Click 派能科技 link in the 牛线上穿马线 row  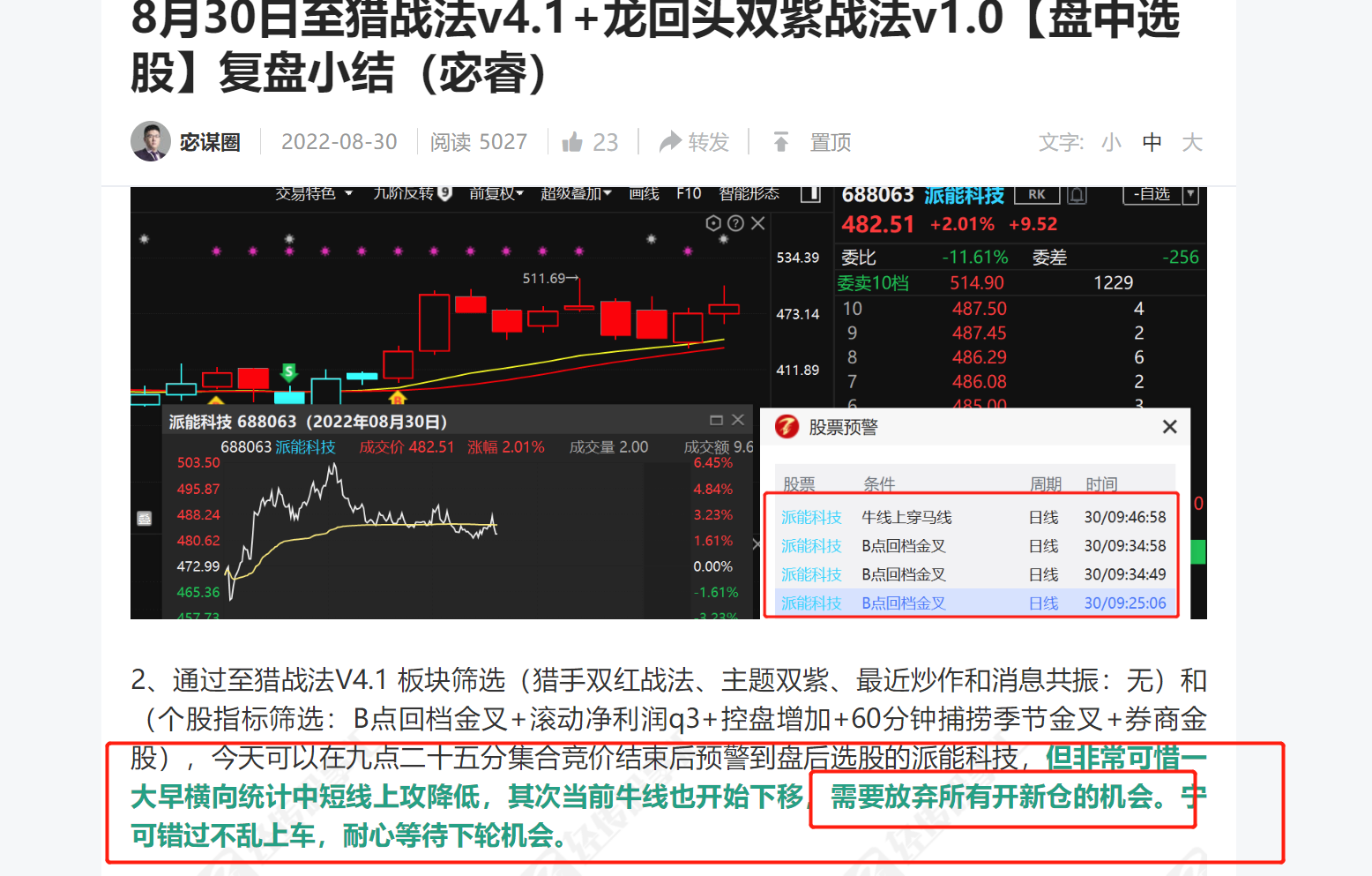coord(811,517)
